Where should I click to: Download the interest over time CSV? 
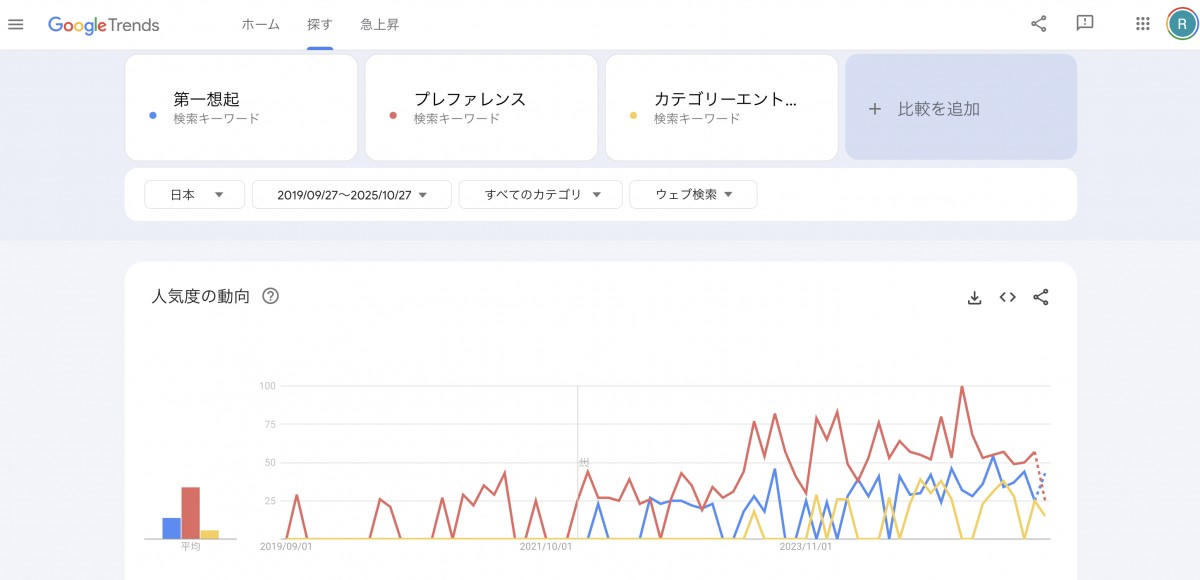click(975, 297)
